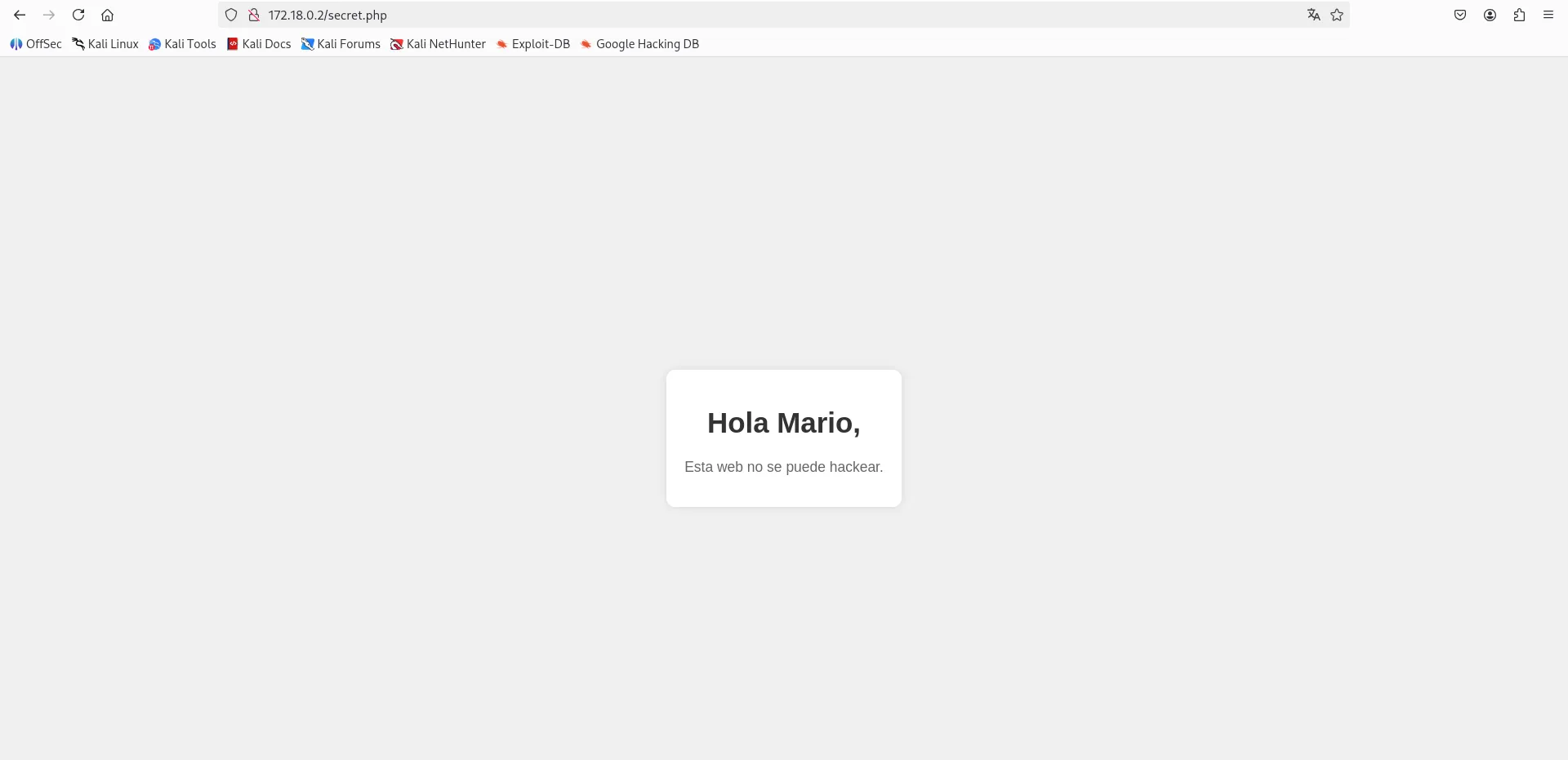
Task: Translate this page using the translate icon
Action: pyautogui.click(x=1313, y=15)
